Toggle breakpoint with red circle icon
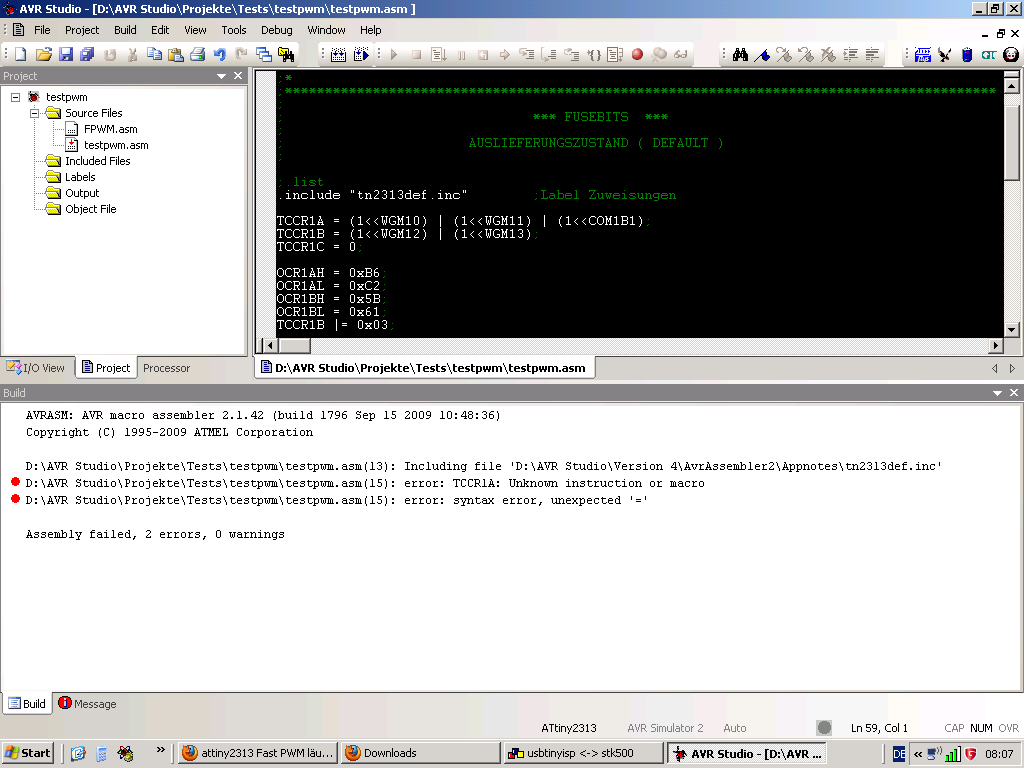 pos(637,55)
